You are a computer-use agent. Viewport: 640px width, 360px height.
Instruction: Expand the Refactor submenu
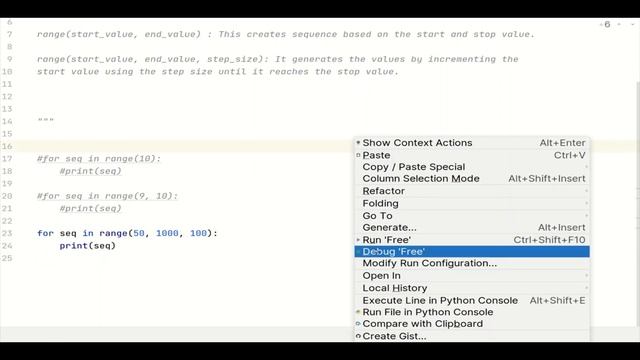[472, 191]
